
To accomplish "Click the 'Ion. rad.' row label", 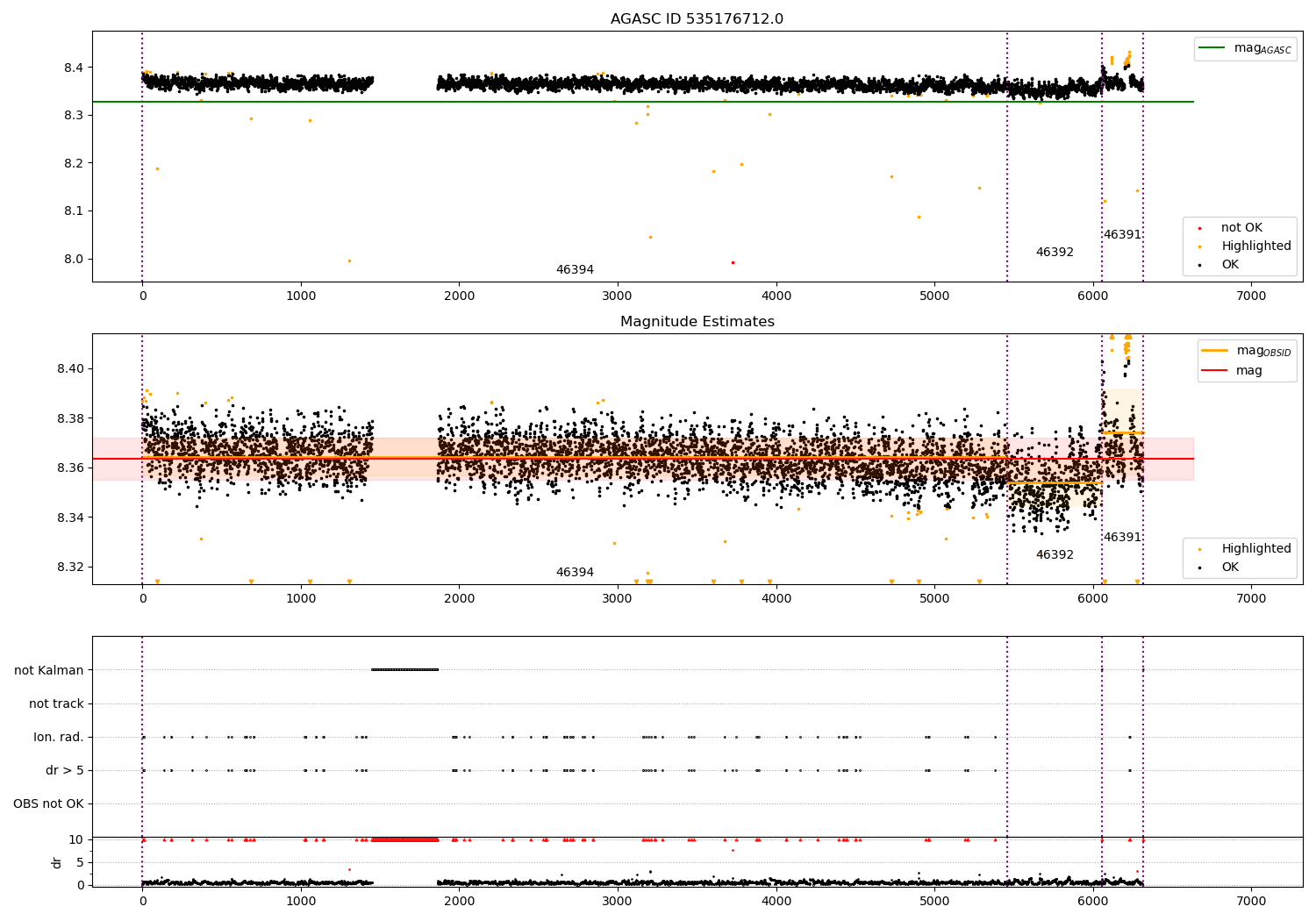I will 59,738.
